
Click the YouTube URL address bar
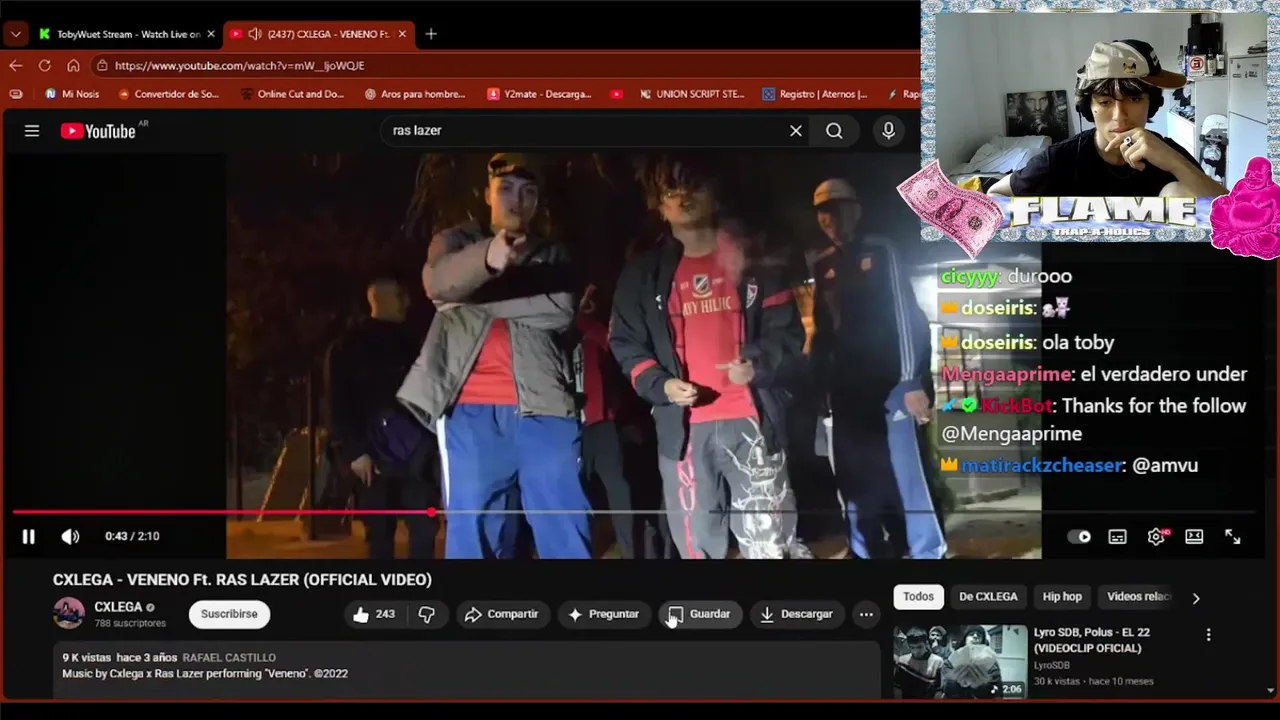point(500,65)
